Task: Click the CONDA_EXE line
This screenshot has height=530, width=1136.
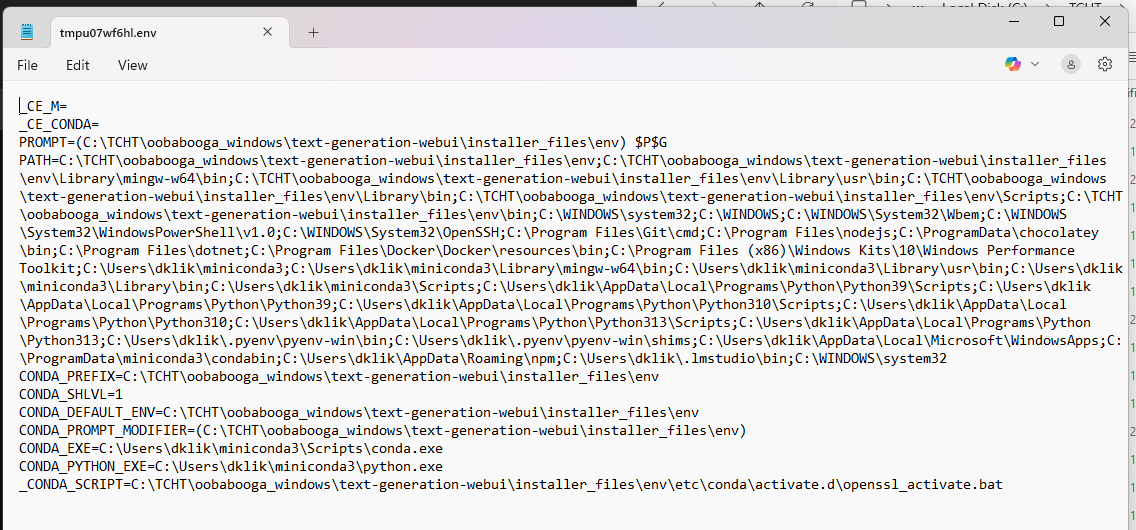Action: pyautogui.click(x=231, y=449)
